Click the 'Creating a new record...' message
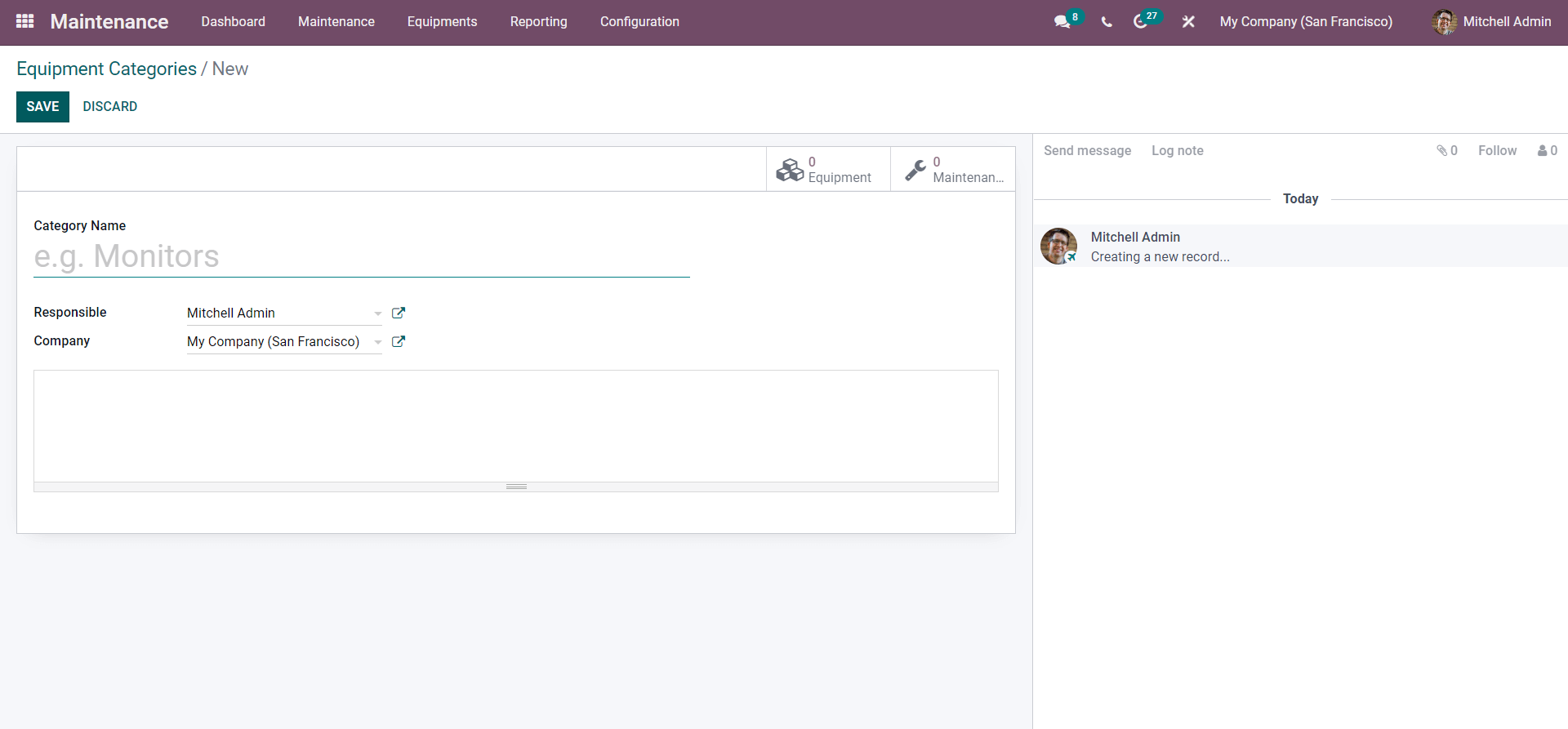This screenshot has width=1568, height=729. click(x=1160, y=256)
